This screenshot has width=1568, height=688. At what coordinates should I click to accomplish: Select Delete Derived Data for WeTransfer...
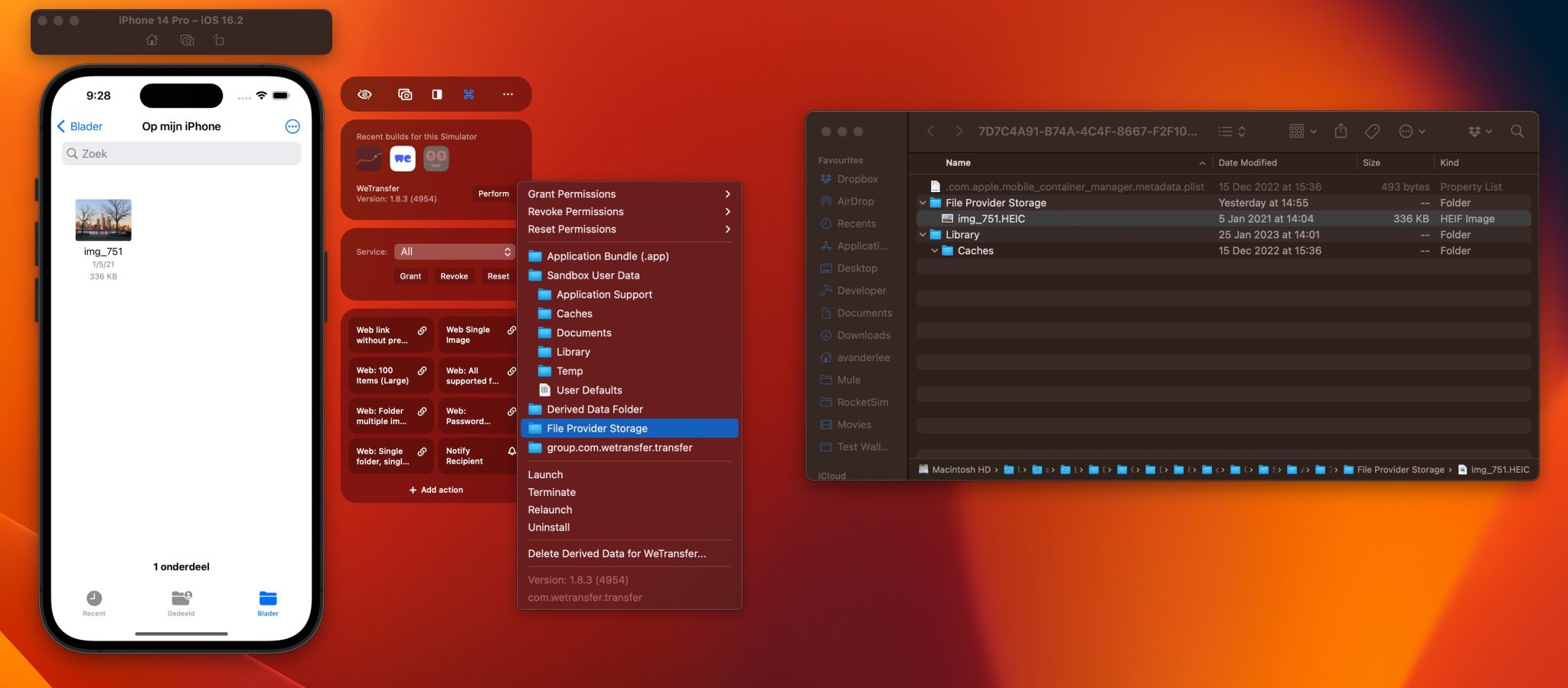coord(629,554)
